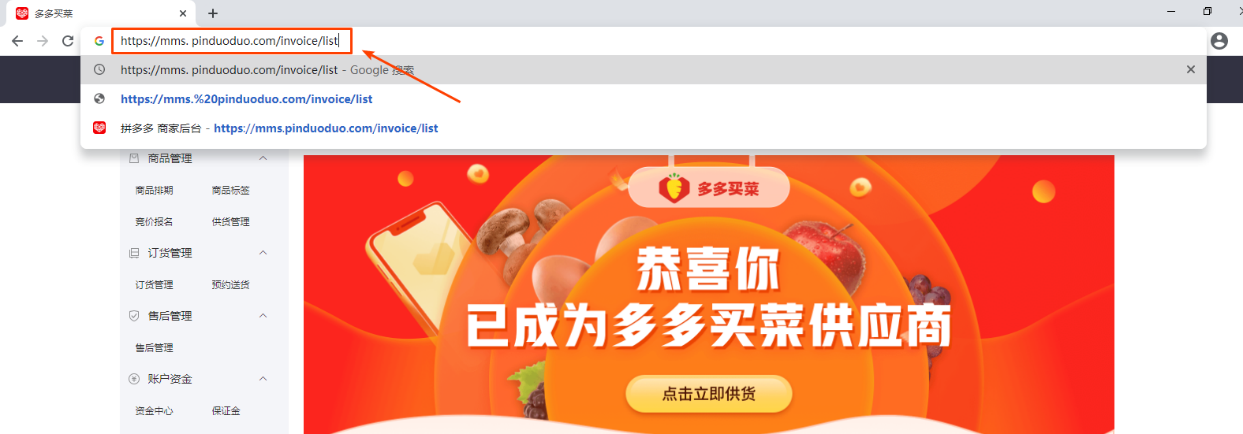Image resolution: width=1243 pixels, height=434 pixels.
Task: Open 资金中心 in the sidebar
Action: click(x=154, y=411)
